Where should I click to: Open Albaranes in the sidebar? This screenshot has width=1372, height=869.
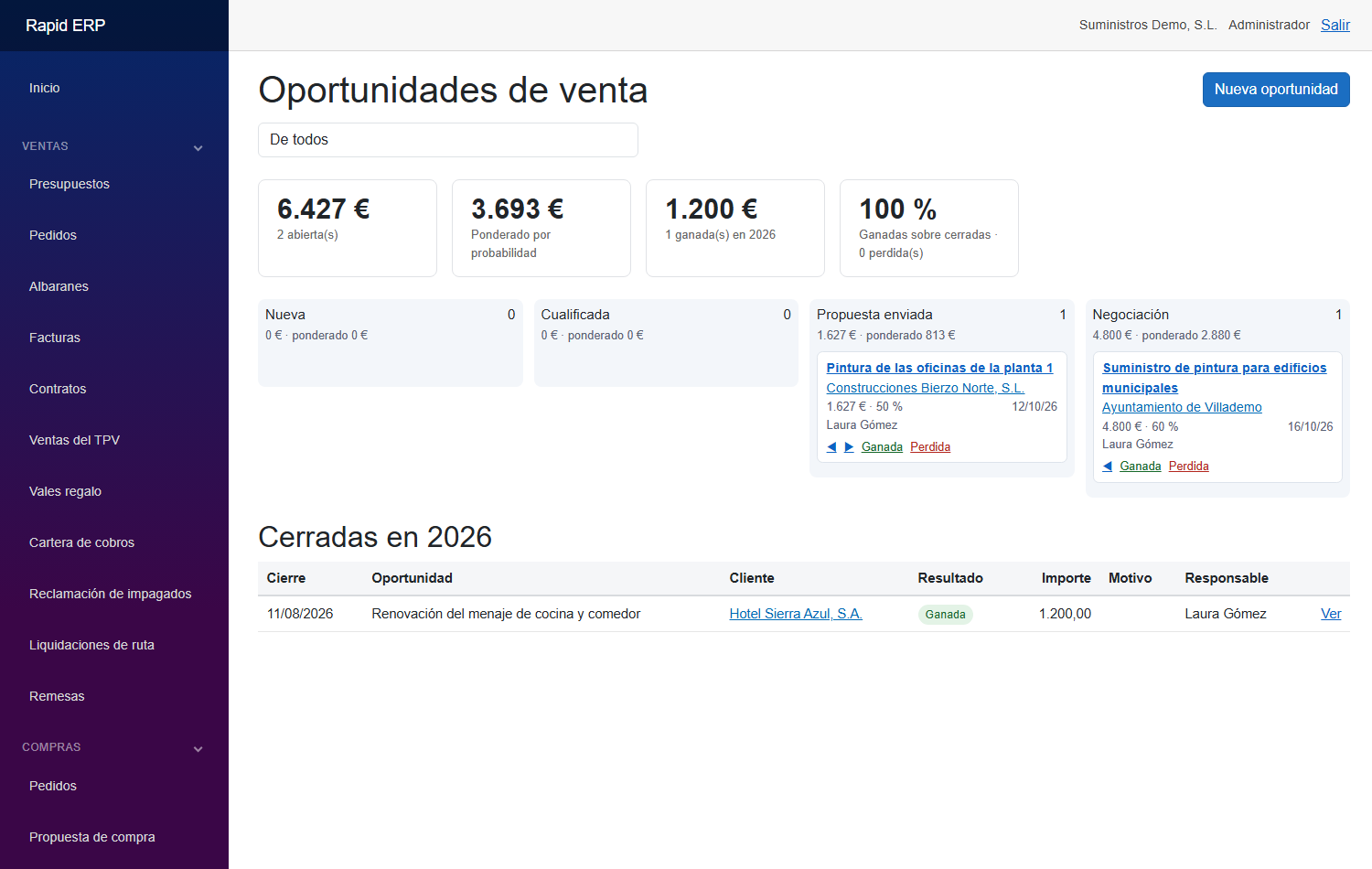point(59,286)
